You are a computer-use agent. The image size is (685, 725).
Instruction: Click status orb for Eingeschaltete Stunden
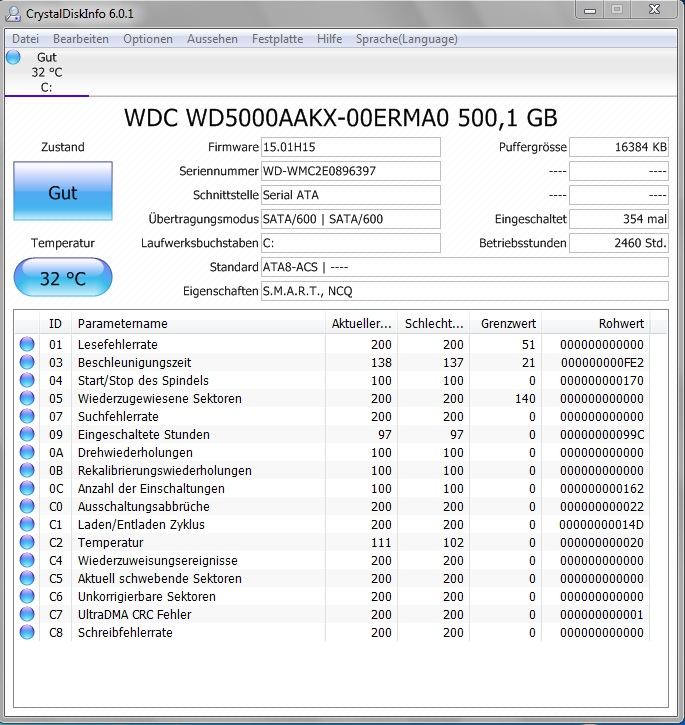27,434
